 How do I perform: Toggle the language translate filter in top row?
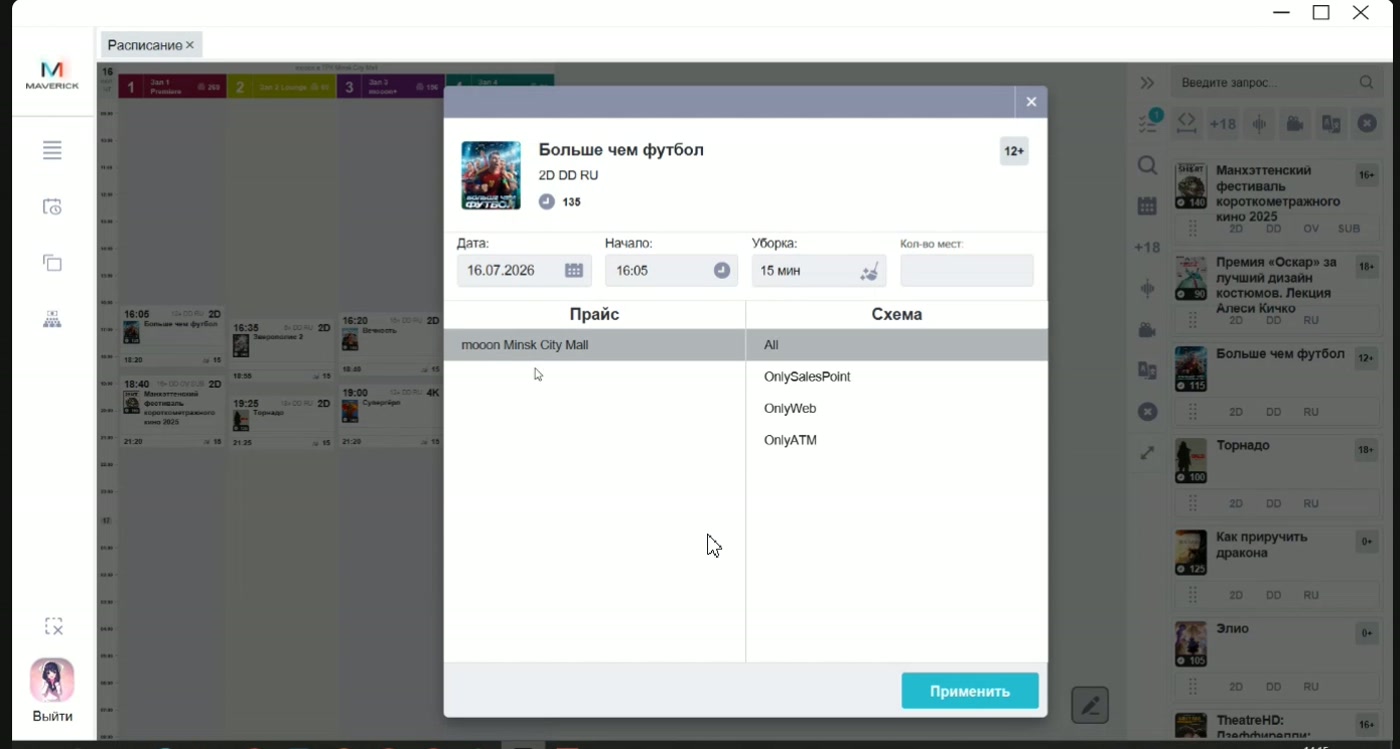pyautogui.click(x=1331, y=124)
